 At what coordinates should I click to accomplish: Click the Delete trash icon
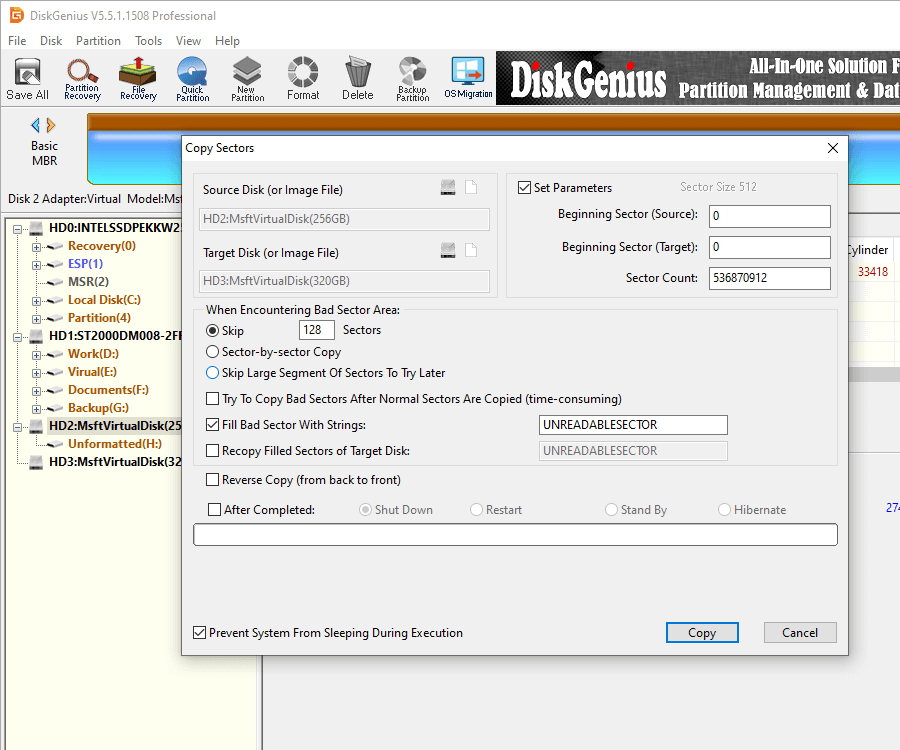[x=358, y=79]
